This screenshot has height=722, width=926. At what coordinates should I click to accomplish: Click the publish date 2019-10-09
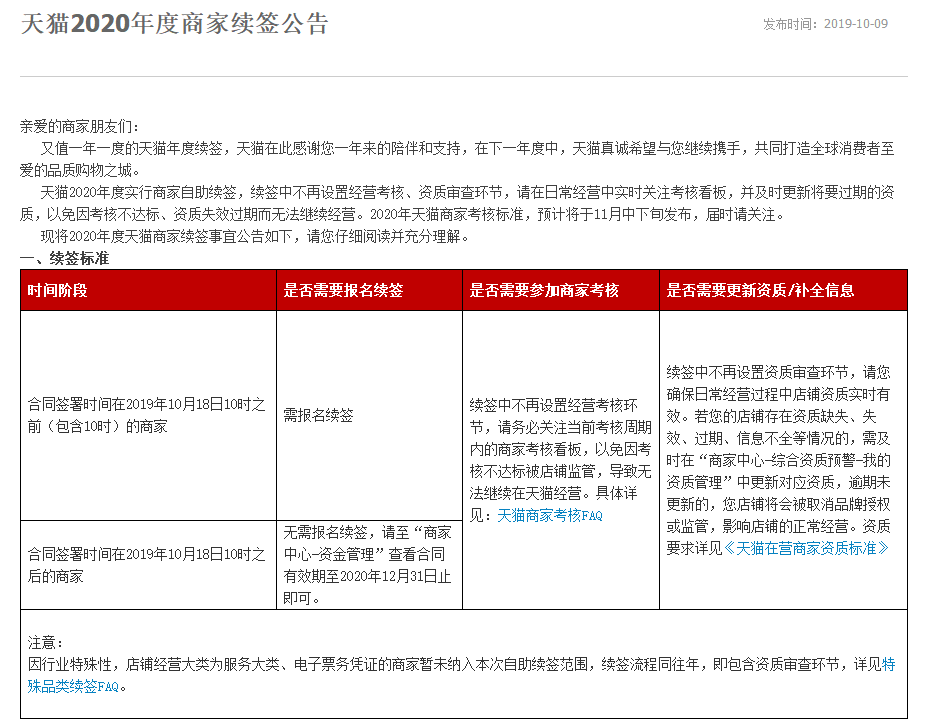coord(856,24)
